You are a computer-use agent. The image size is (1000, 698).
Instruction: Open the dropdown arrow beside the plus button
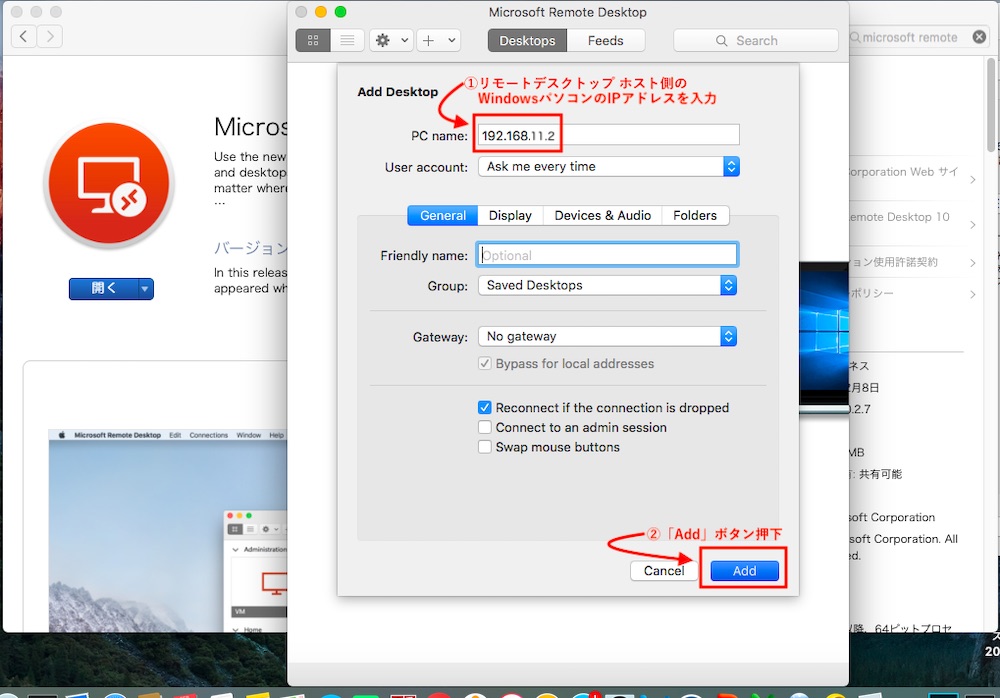(x=452, y=40)
